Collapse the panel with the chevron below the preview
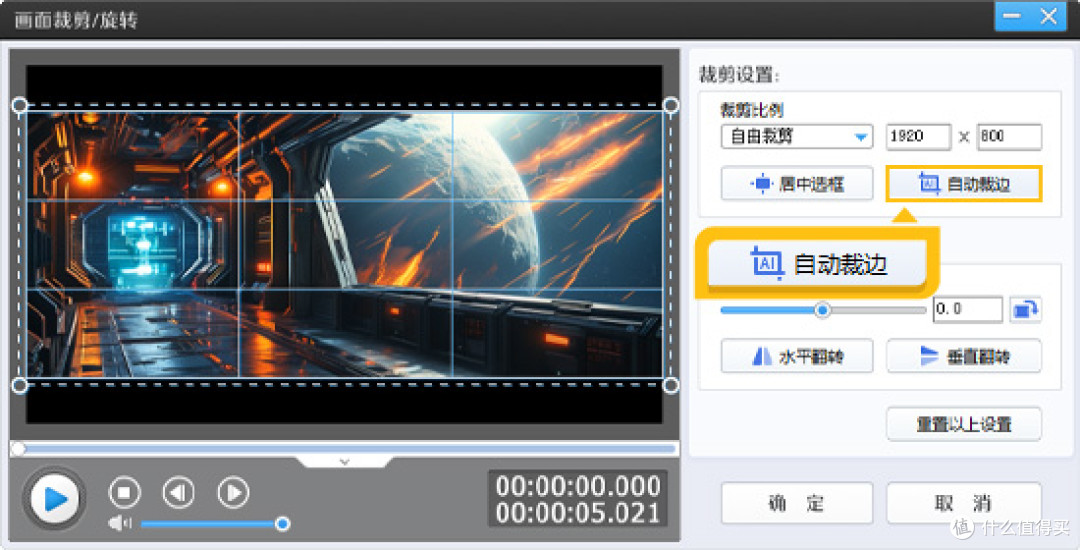 pos(344,461)
